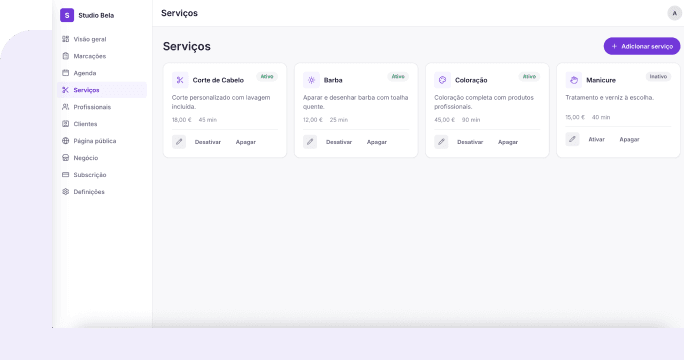Viewport: 684px width, 360px height.
Task: Click the 25 min duration text
Action: 339,120
